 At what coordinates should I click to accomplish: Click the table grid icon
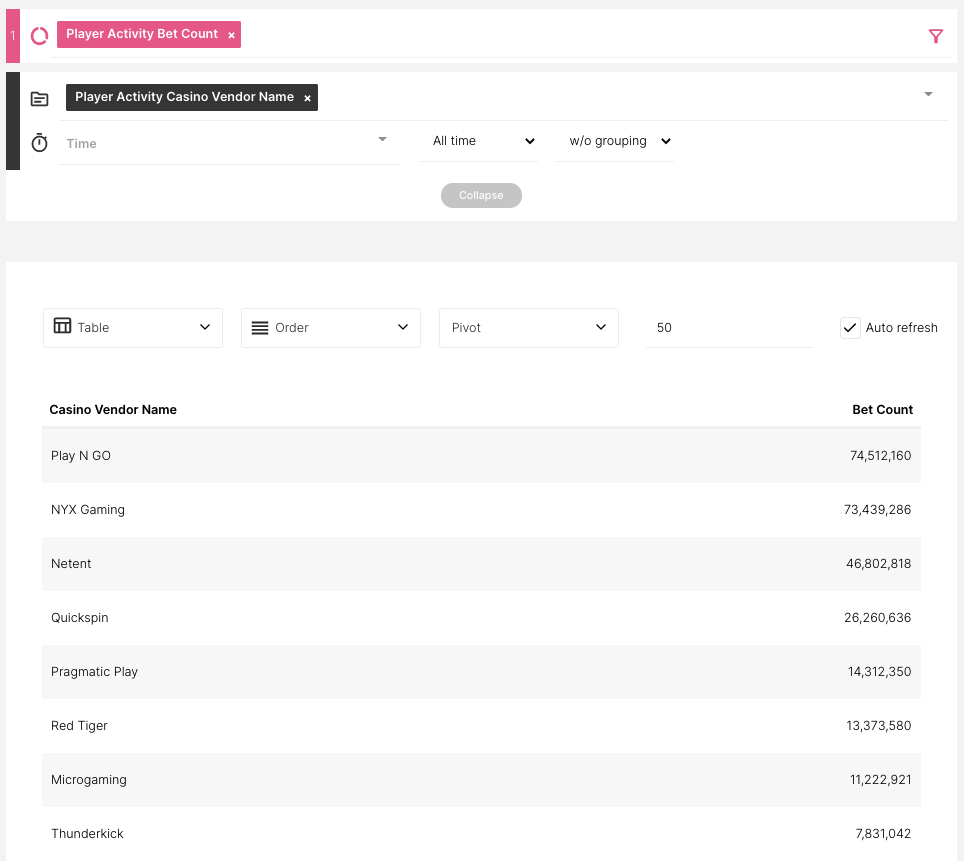(x=62, y=327)
